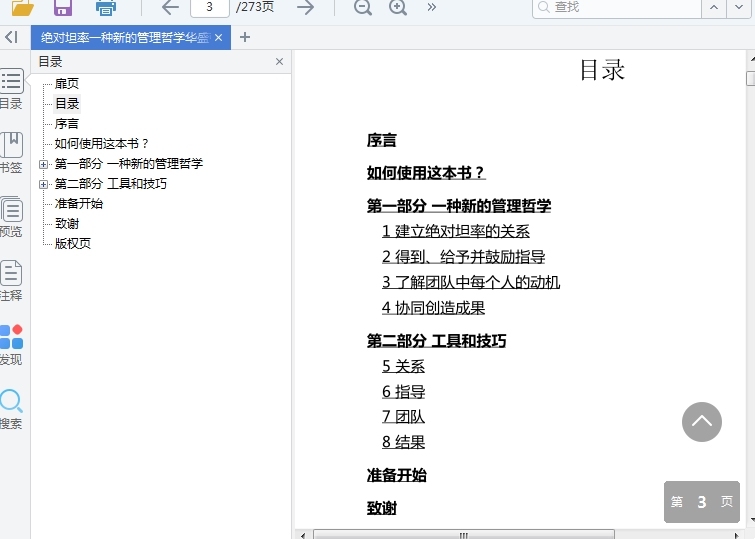Open file with the folder icon
The height and width of the screenshot is (539, 755).
pyautogui.click(x=23, y=8)
